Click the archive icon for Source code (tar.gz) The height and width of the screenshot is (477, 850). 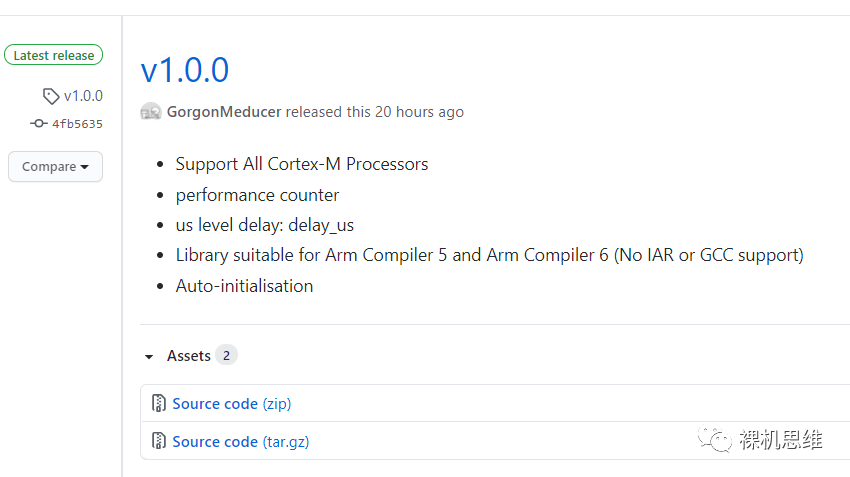coord(158,441)
